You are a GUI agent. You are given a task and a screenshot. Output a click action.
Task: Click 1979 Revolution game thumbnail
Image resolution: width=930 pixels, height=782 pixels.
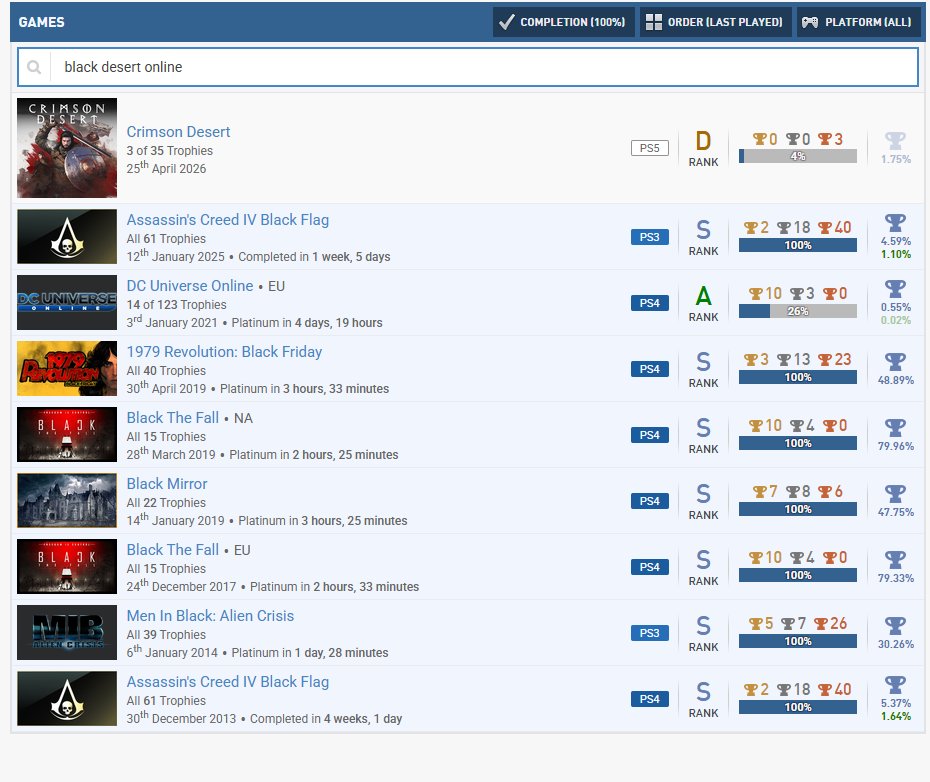click(x=67, y=368)
